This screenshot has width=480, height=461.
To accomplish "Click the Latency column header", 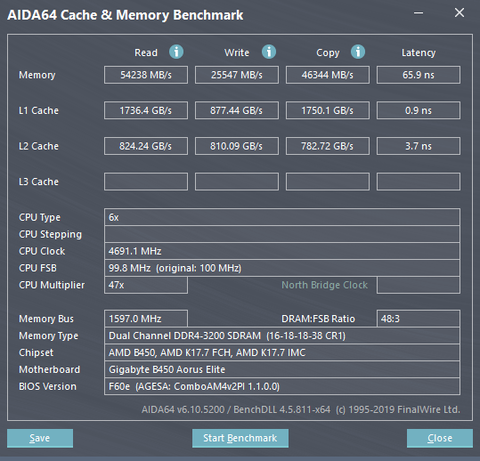I will (x=418, y=53).
